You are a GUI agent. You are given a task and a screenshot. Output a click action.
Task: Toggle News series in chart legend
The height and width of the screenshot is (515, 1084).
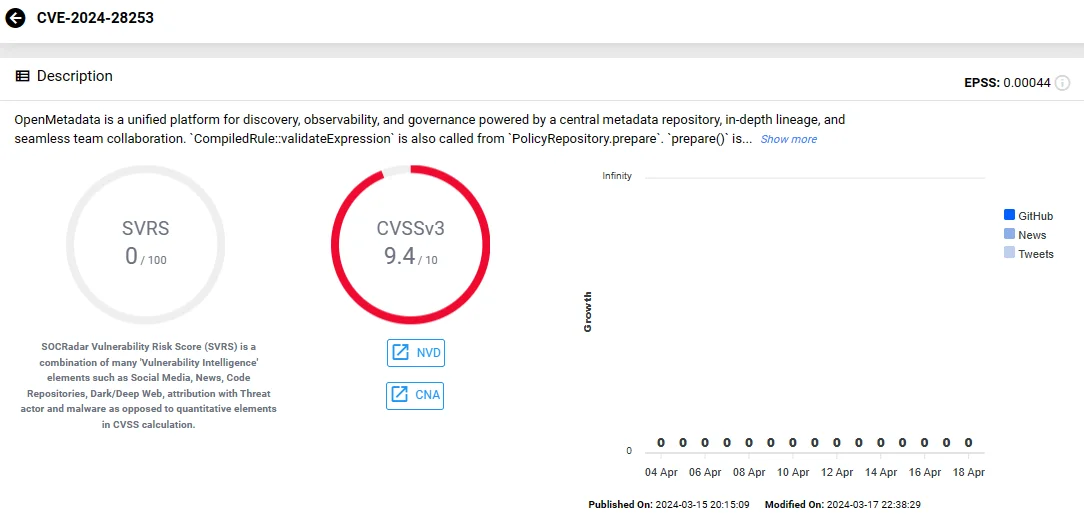pos(1025,235)
